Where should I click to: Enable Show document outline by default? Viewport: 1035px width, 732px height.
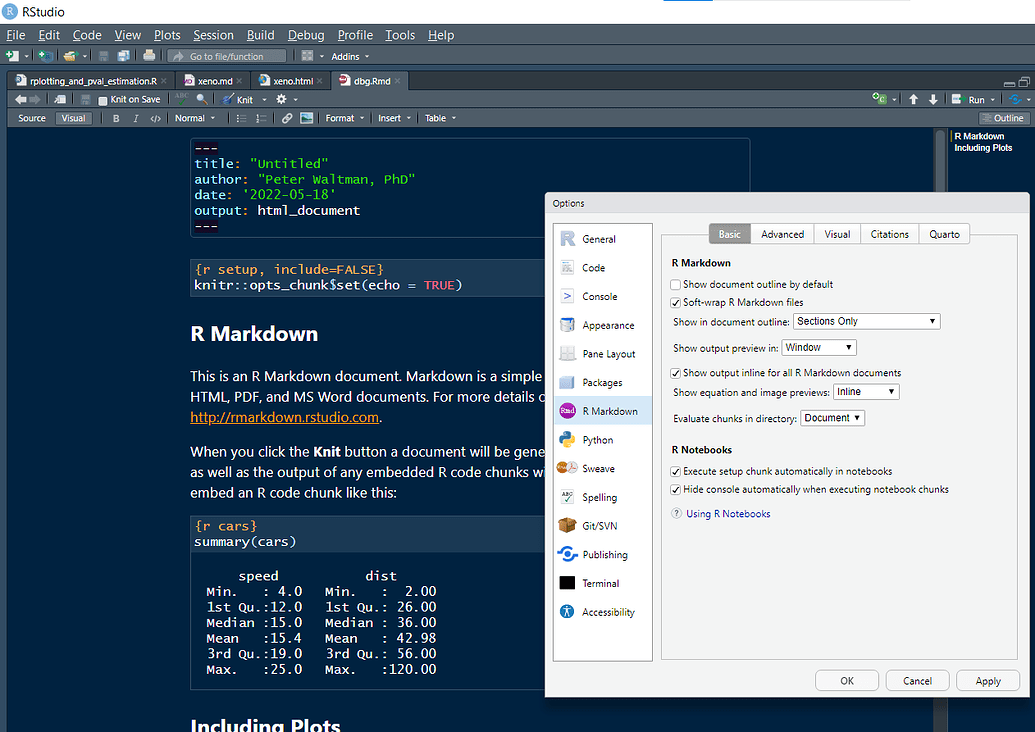(676, 285)
